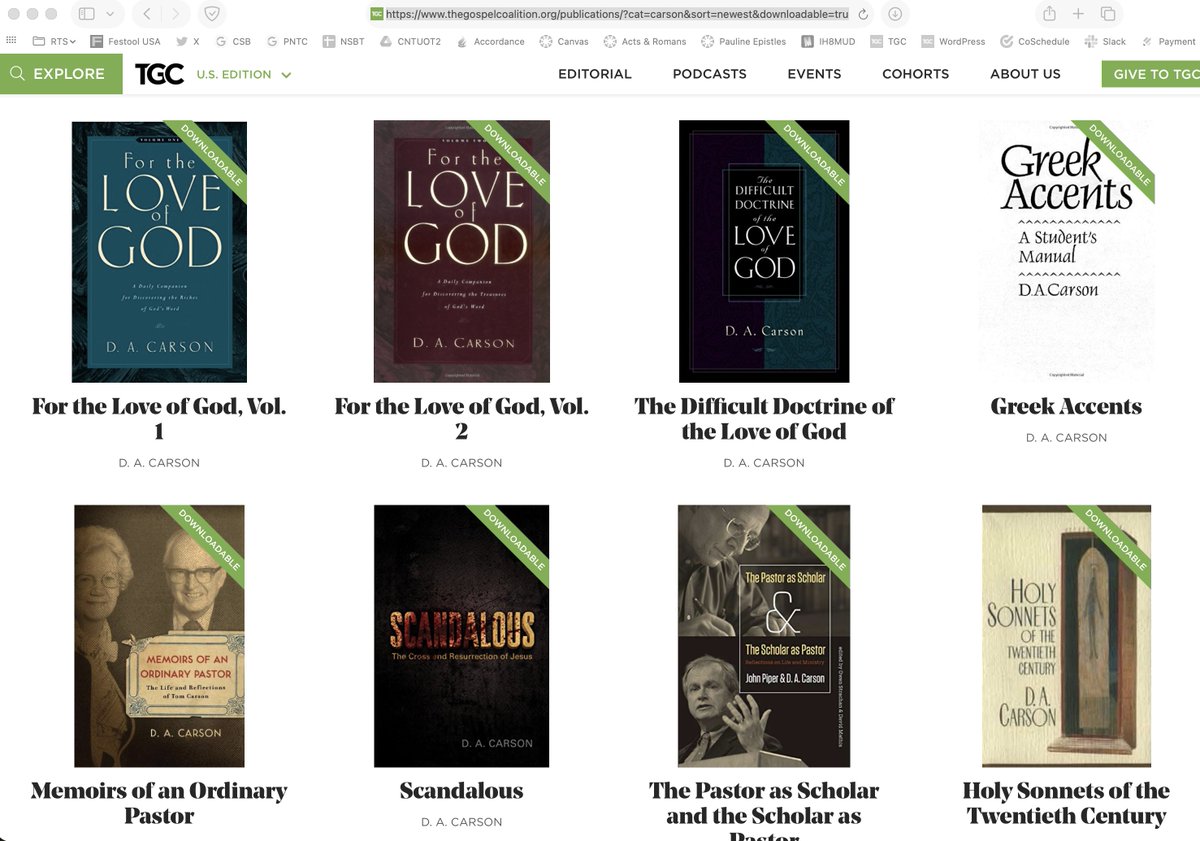Click the Give to TGC button
The width and height of the screenshot is (1200, 841).
pos(1151,74)
